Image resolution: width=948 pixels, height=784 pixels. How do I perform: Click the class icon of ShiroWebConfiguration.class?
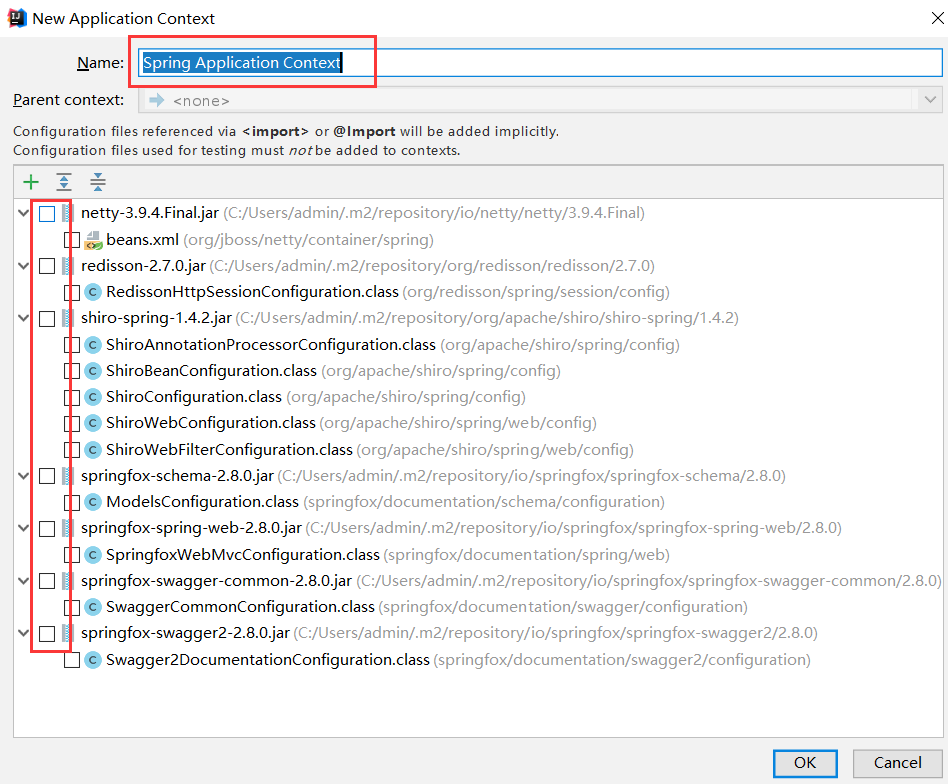click(93, 423)
